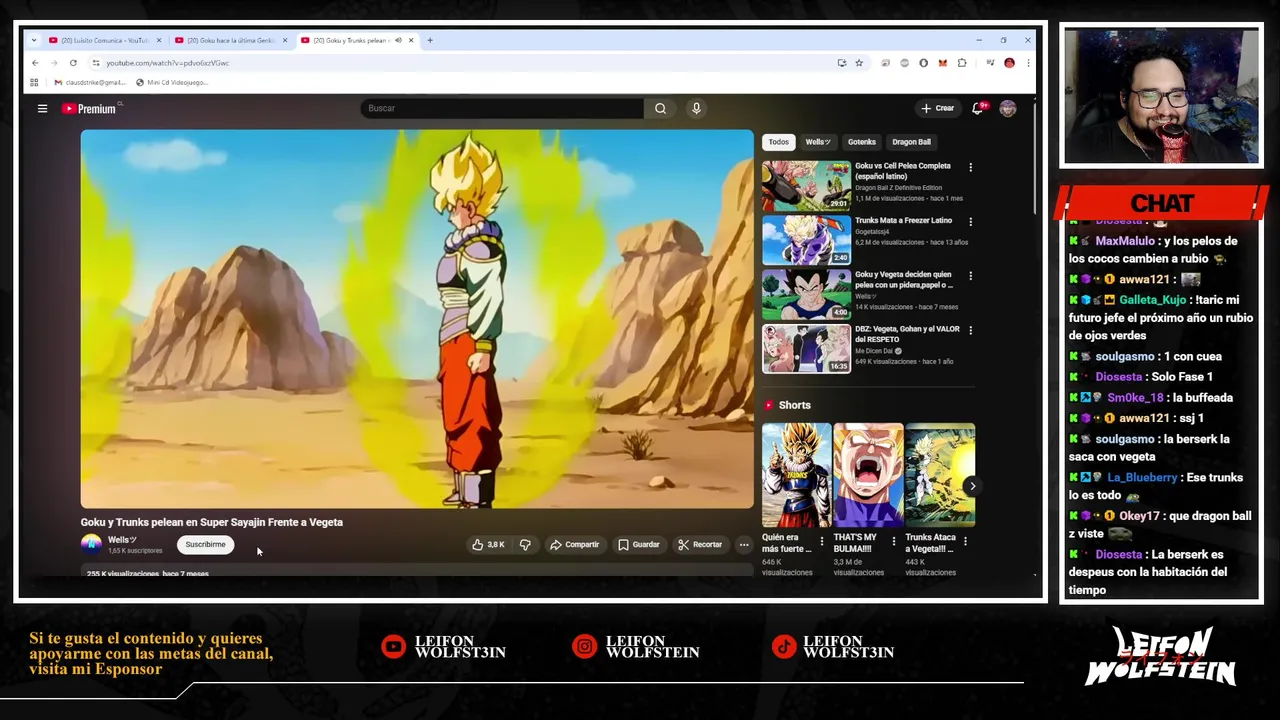The width and height of the screenshot is (1280, 720).
Task: Go back in the browser
Action: click(x=35, y=63)
